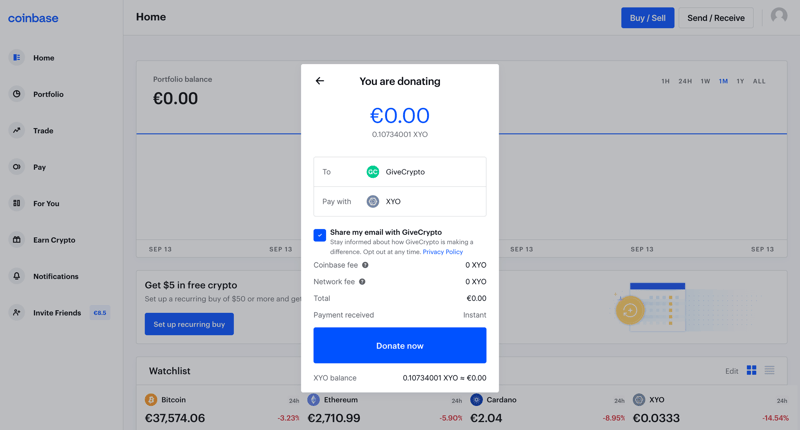Click the Home sidebar icon
The height and width of the screenshot is (430, 800).
click(x=17, y=58)
